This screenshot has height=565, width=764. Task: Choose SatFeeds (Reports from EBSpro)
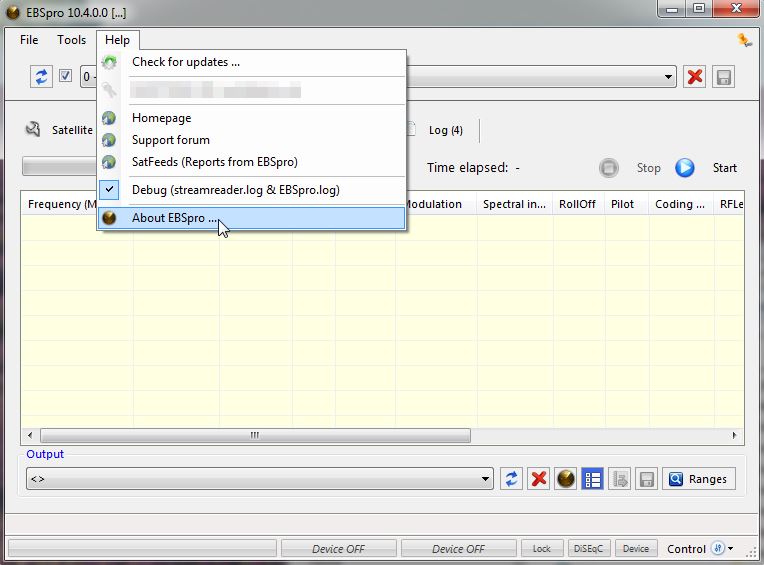[251, 162]
